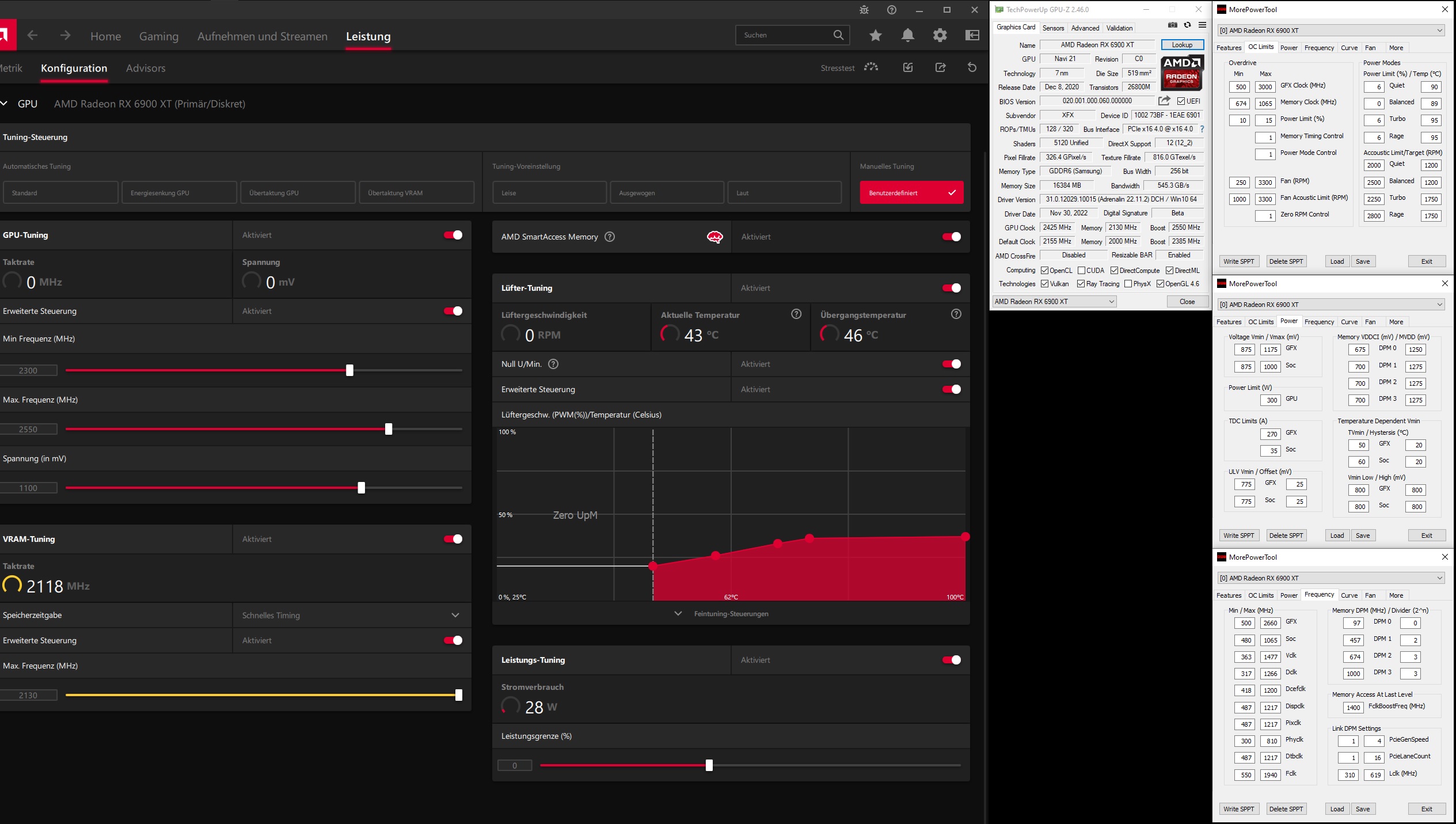Click the reset tuning arrow icon

click(972, 67)
